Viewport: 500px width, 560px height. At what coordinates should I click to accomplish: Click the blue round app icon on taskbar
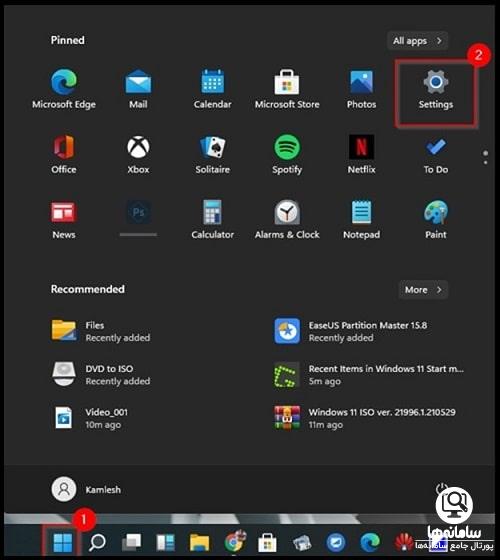coord(336,542)
